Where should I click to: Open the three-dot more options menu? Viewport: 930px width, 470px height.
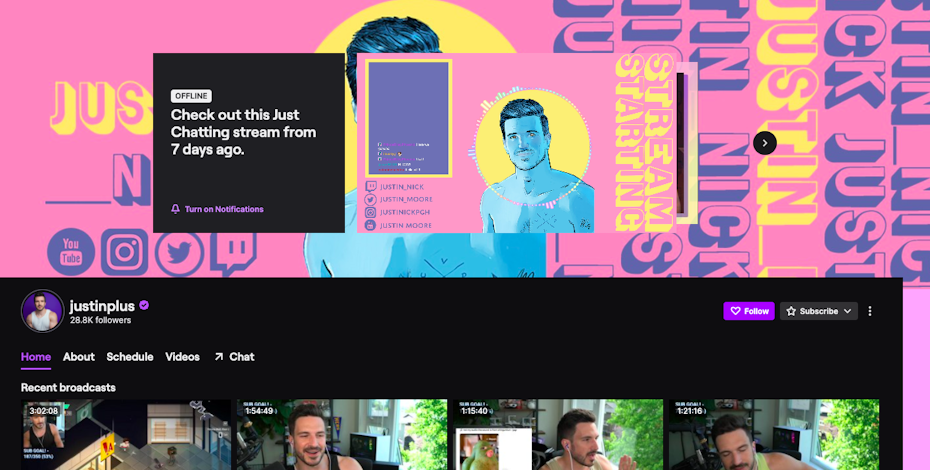click(870, 311)
